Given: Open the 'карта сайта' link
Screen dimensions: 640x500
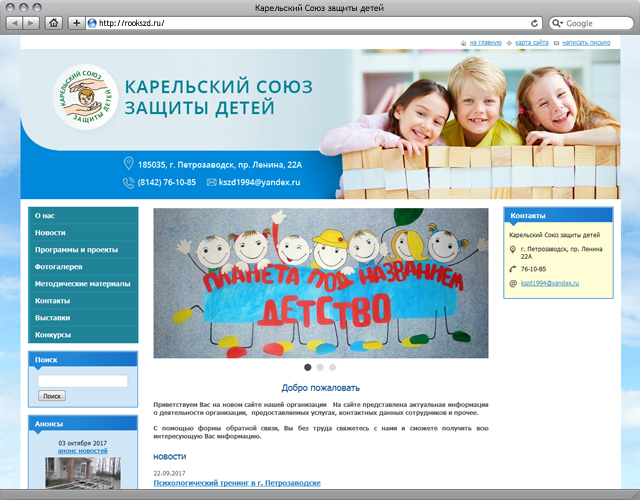Looking at the screenshot, I should tap(531, 42).
